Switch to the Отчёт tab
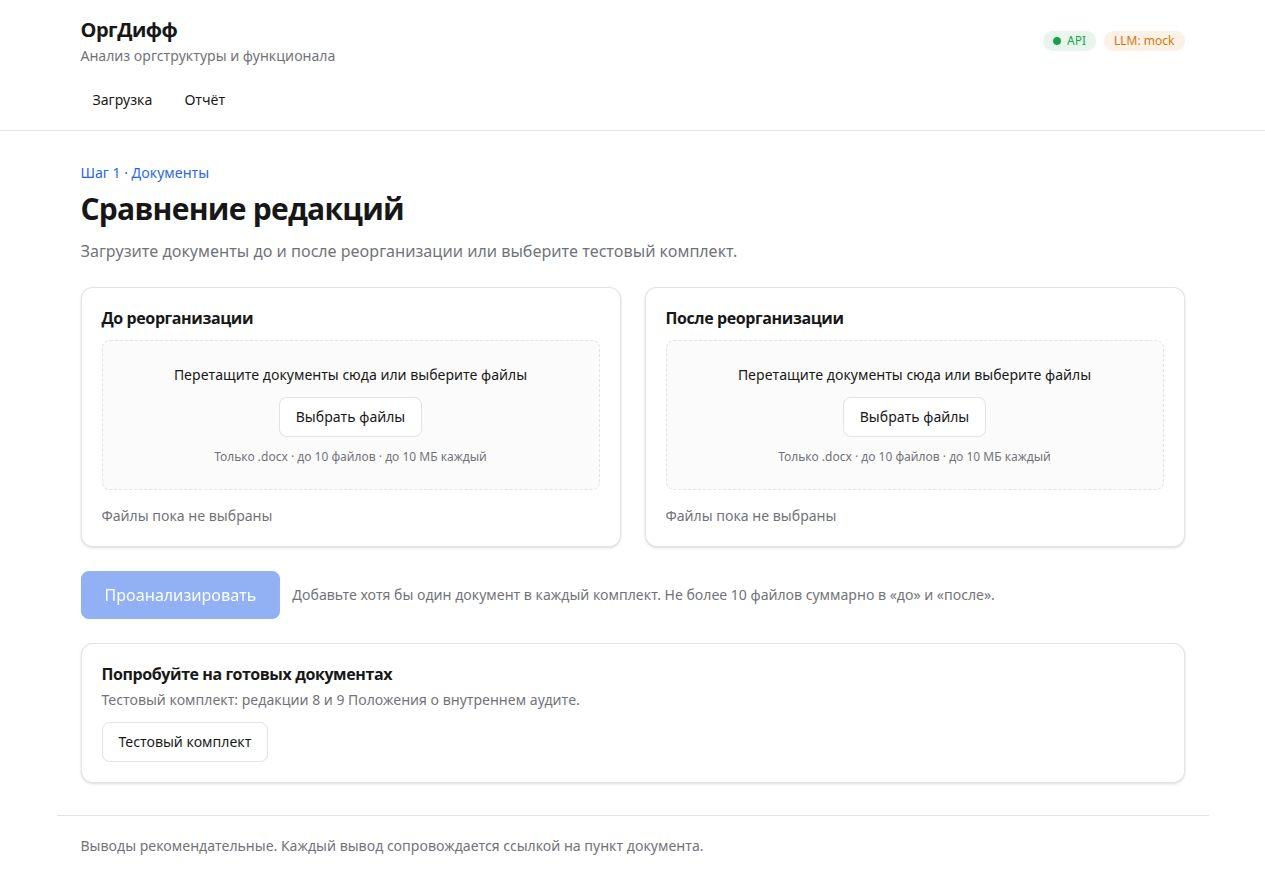 pyautogui.click(x=205, y=100)
